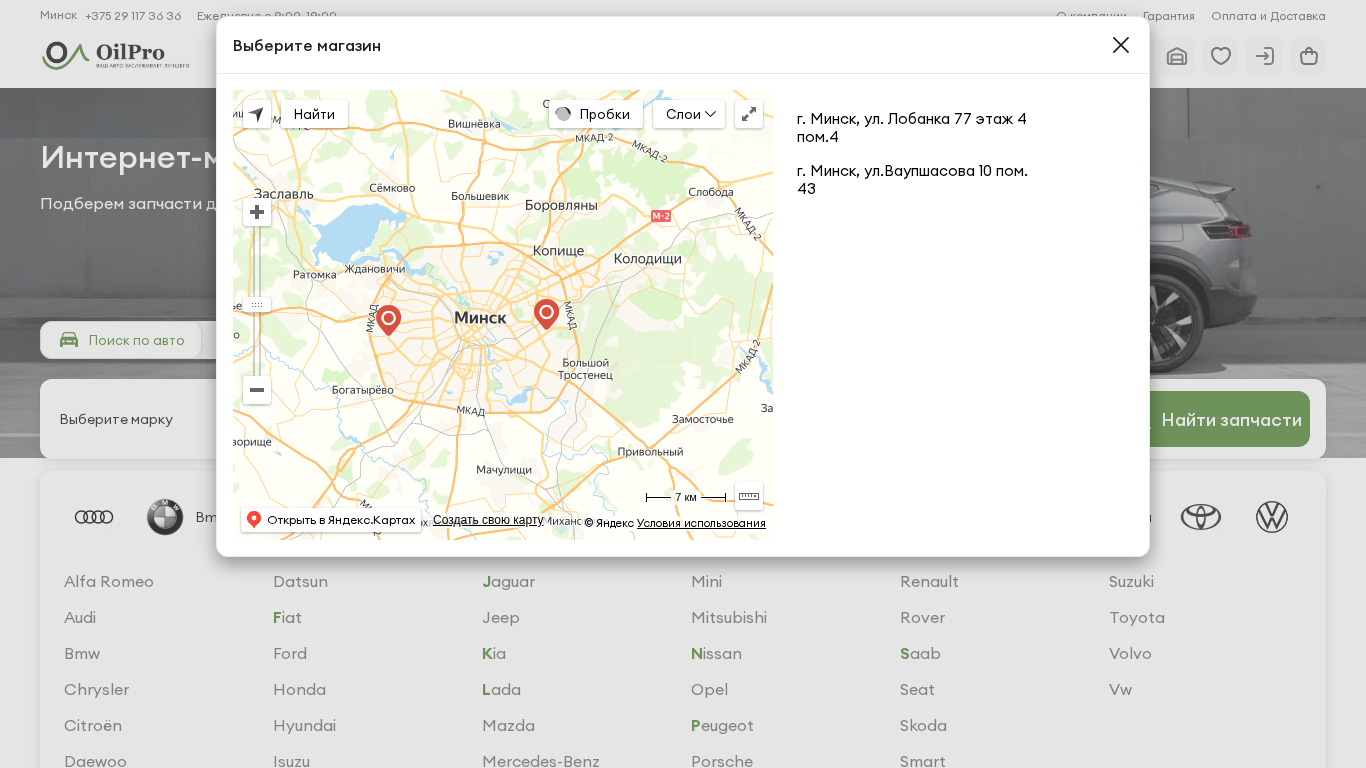Click the geolocation arrow icon on map
The height and width of the screenshot is (768, 1366).
(x=257, y=114)
